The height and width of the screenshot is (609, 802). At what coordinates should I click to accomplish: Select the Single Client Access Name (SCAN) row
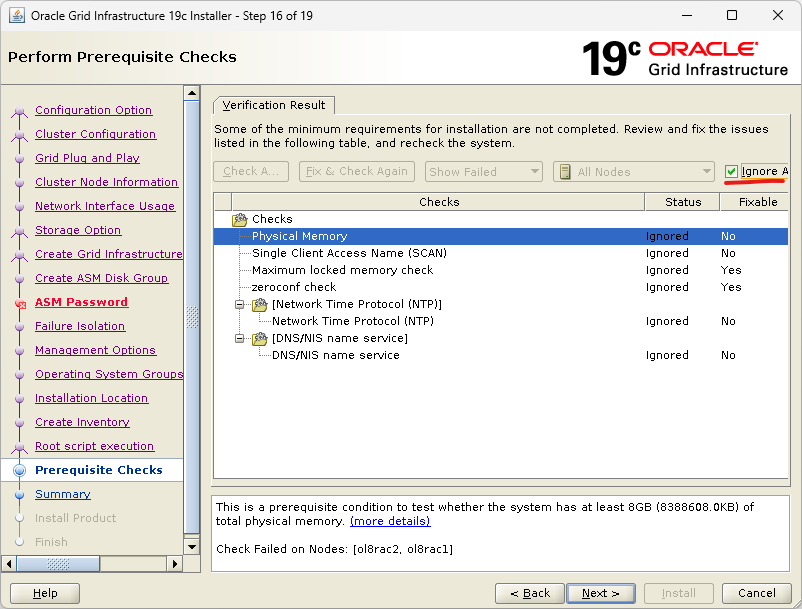click(x=501, y=253)
